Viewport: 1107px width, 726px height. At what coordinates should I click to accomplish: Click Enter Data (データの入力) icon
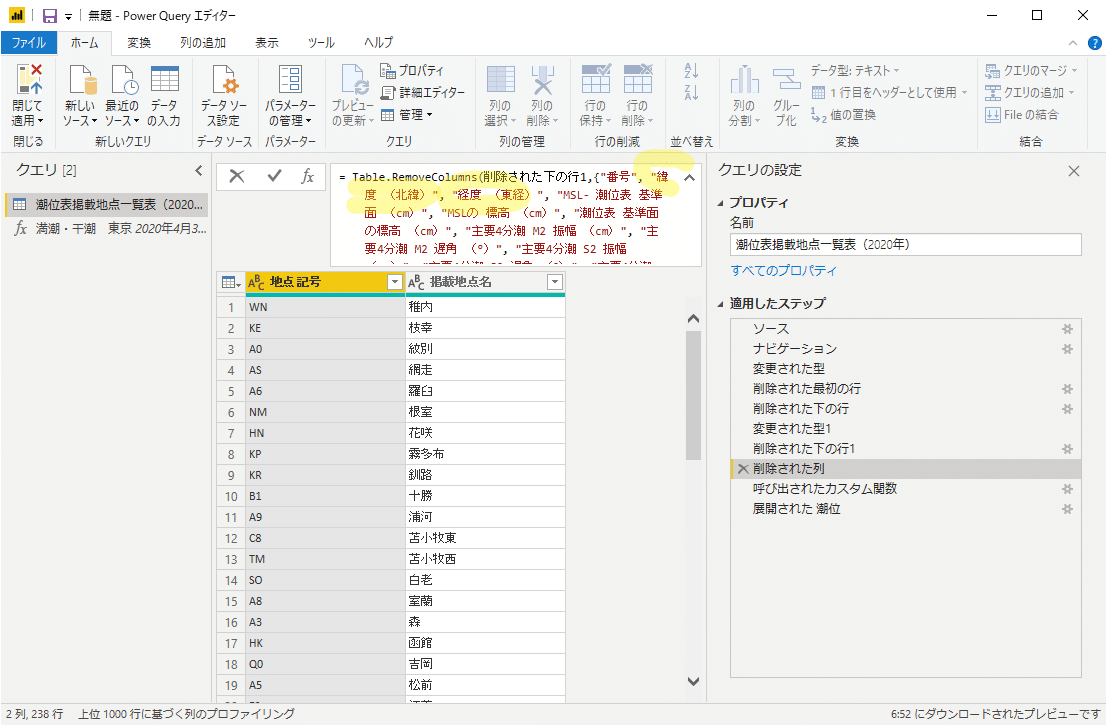(164, 79)
